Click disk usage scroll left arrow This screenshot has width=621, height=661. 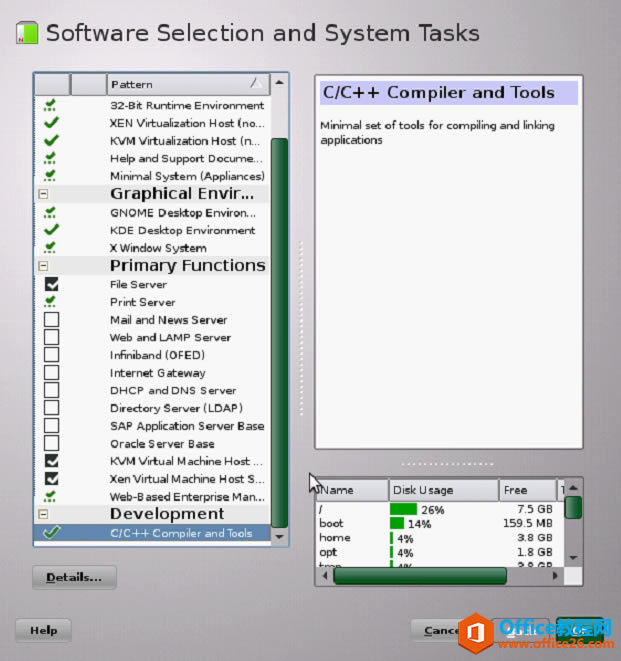point(325,575)
